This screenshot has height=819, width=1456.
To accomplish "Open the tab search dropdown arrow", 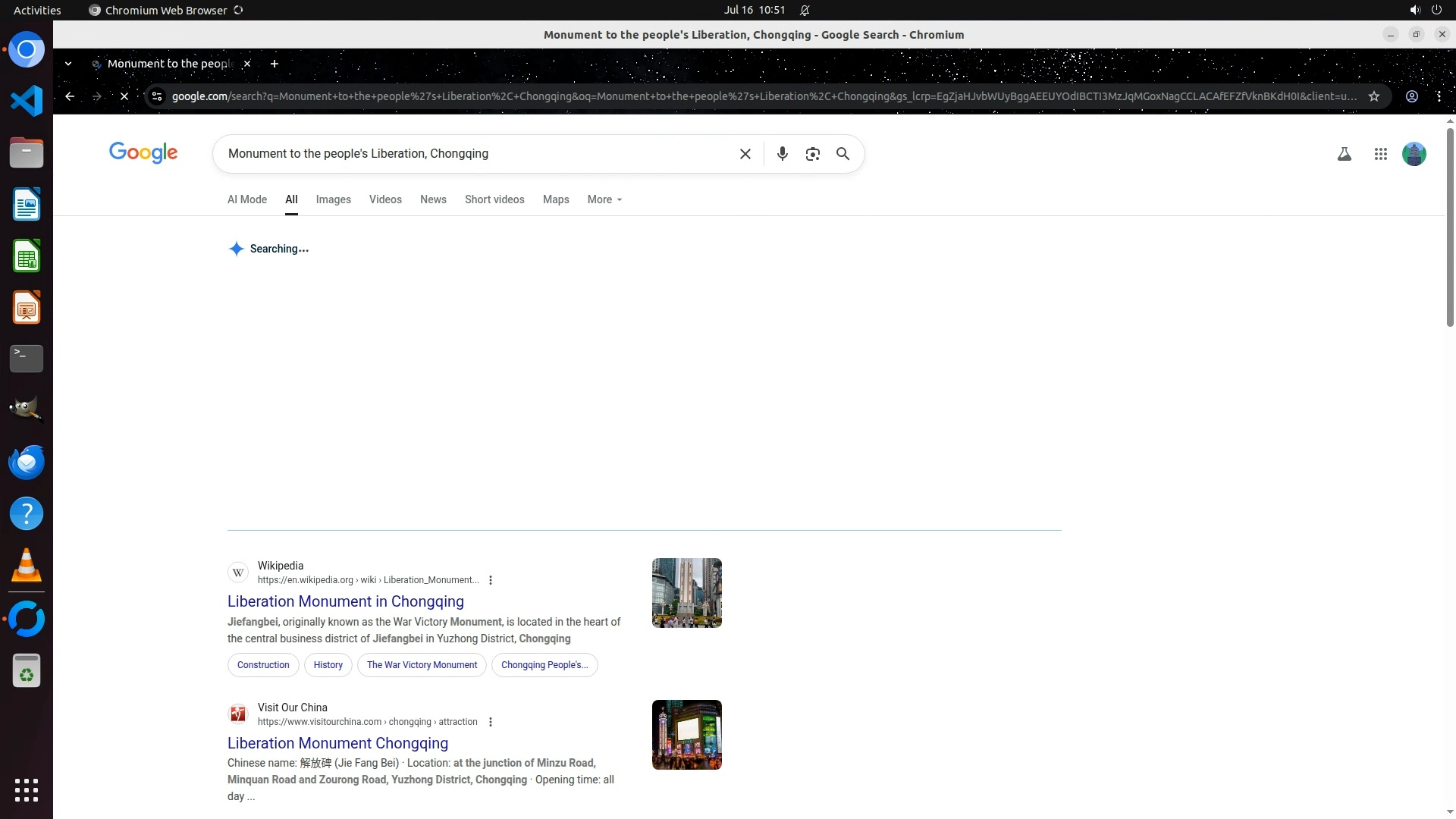I will point(68,64).
